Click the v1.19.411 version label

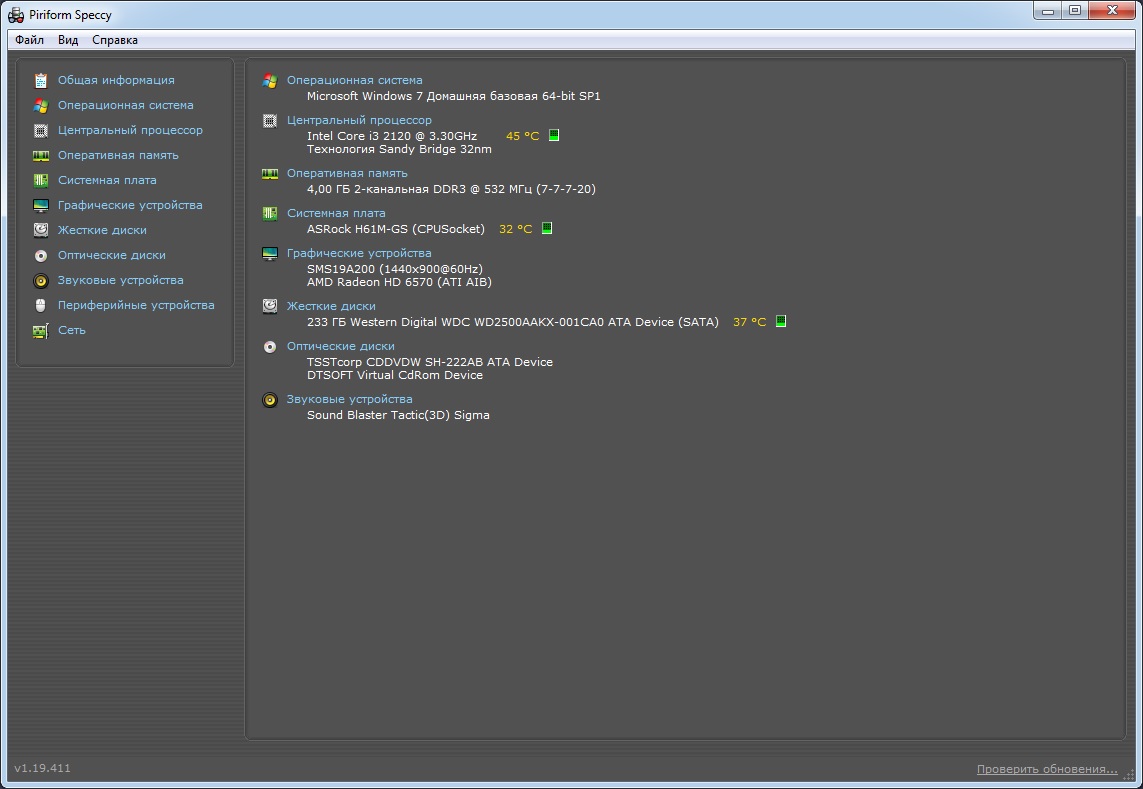tap(42, 768)
